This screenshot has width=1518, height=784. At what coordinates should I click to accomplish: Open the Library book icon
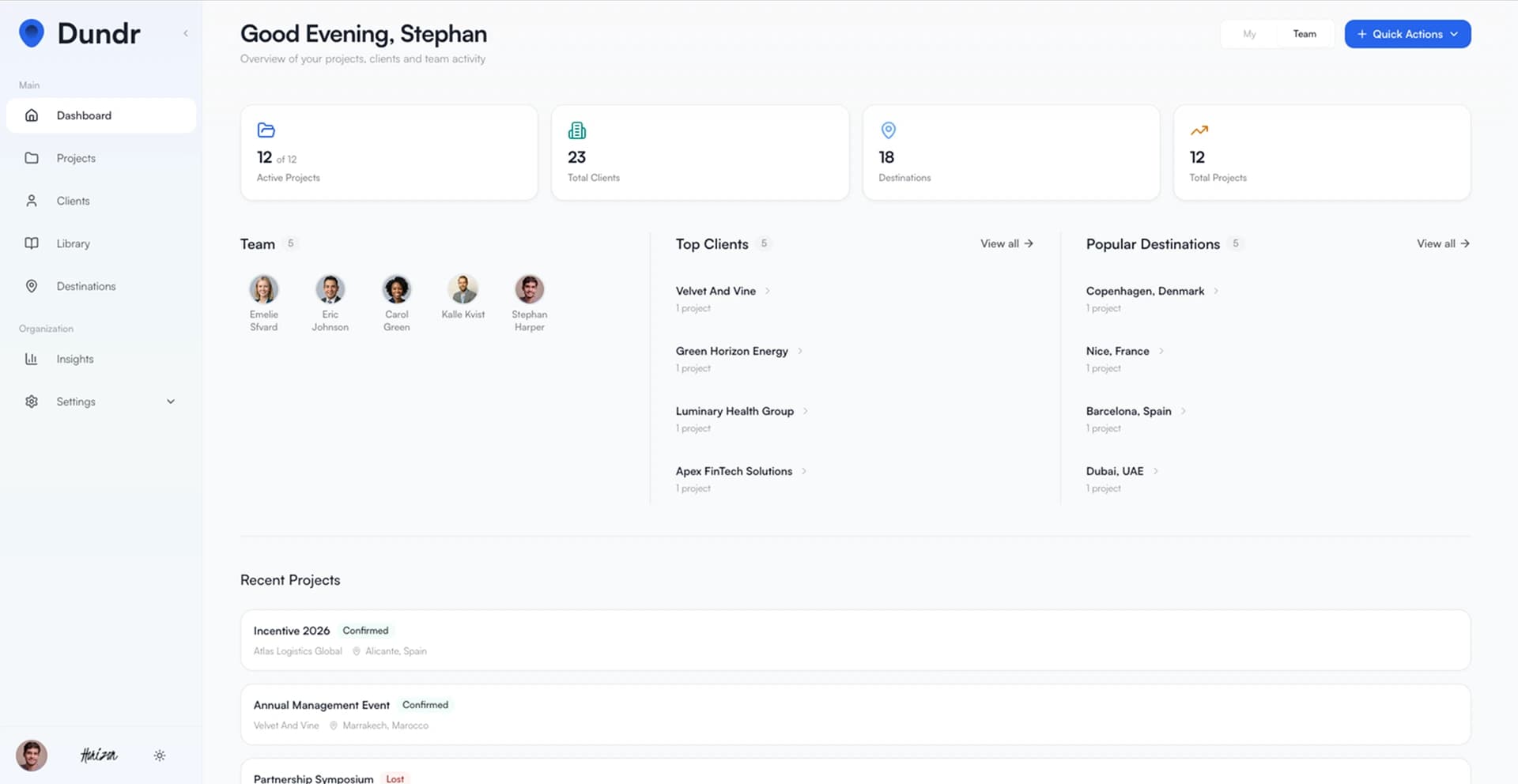[x=32, y=243]
